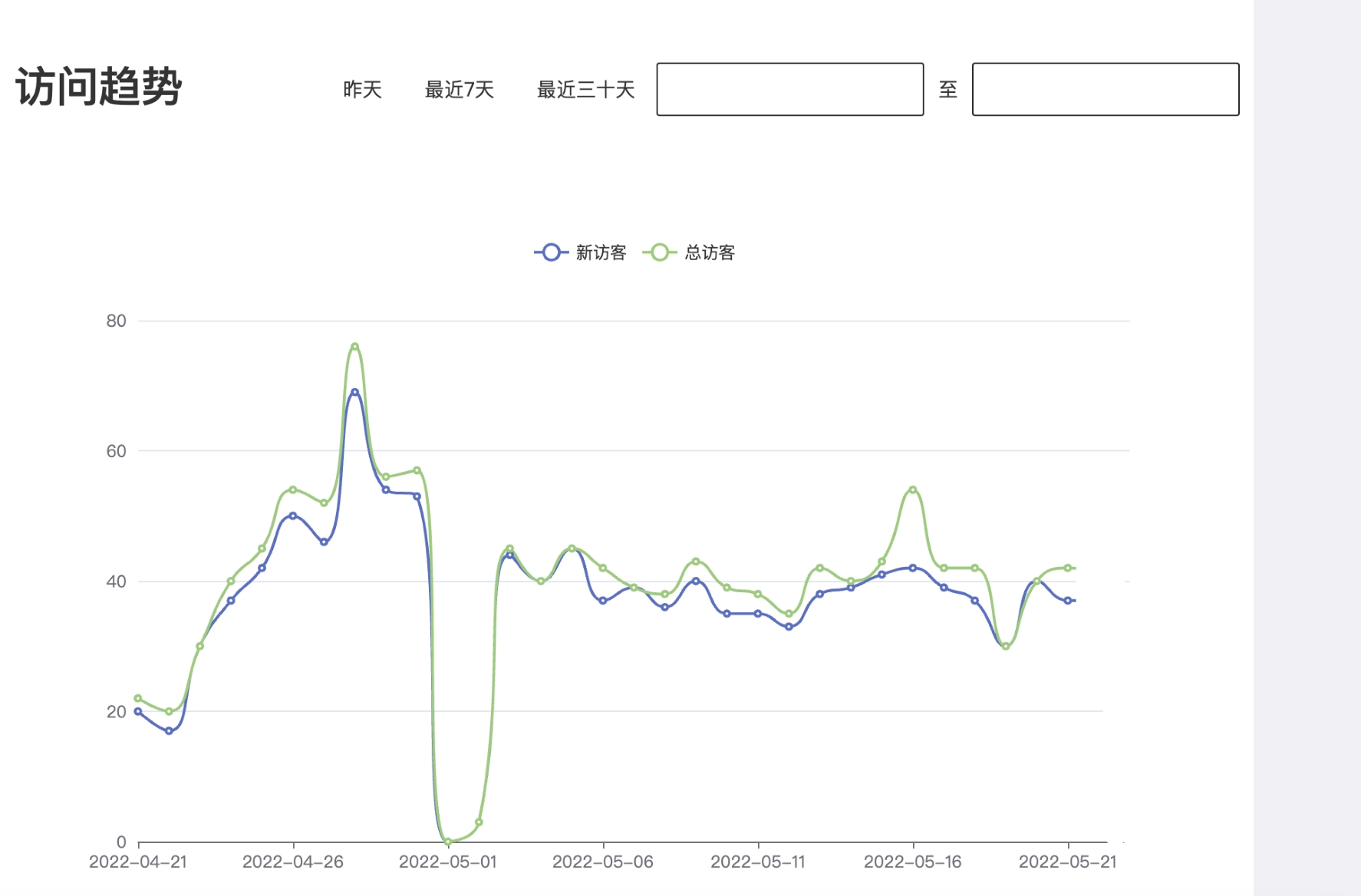Viewport: 1361px width, 896px height.
Task: Focus the end date input after 至
Action: tap(1105, 90)
